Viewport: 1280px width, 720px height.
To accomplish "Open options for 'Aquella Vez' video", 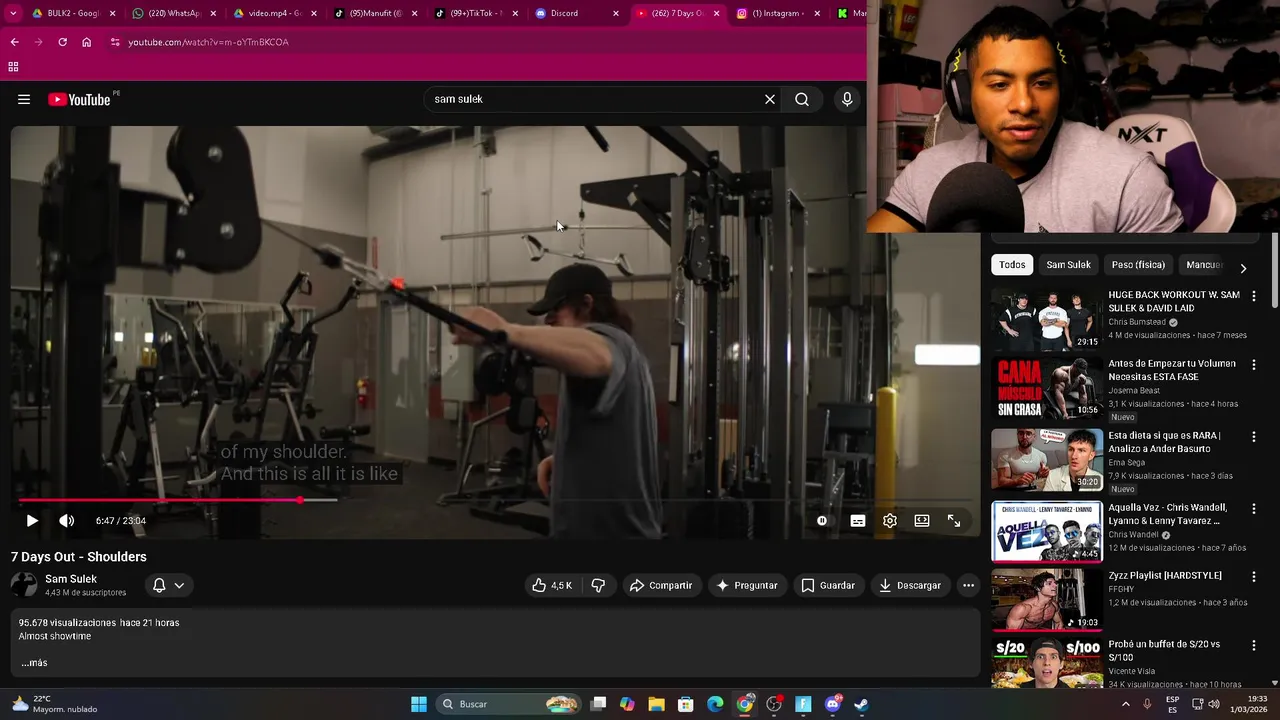I will coord(1254,509).
